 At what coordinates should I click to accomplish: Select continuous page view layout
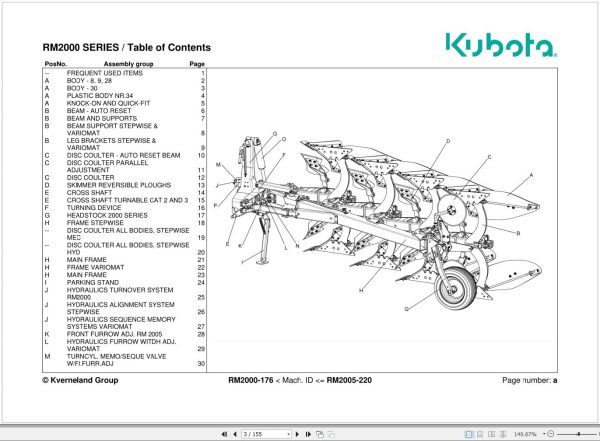(x=480, y=434)
